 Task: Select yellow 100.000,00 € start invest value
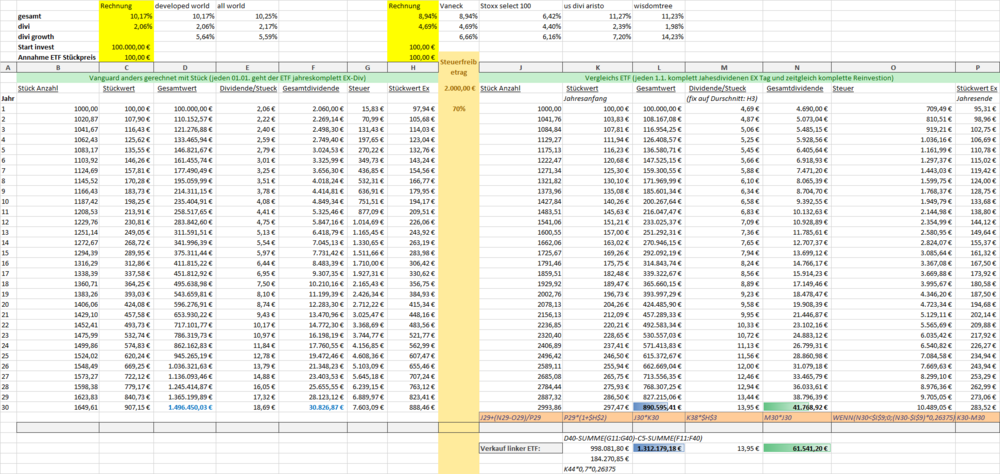click(127, 46)
